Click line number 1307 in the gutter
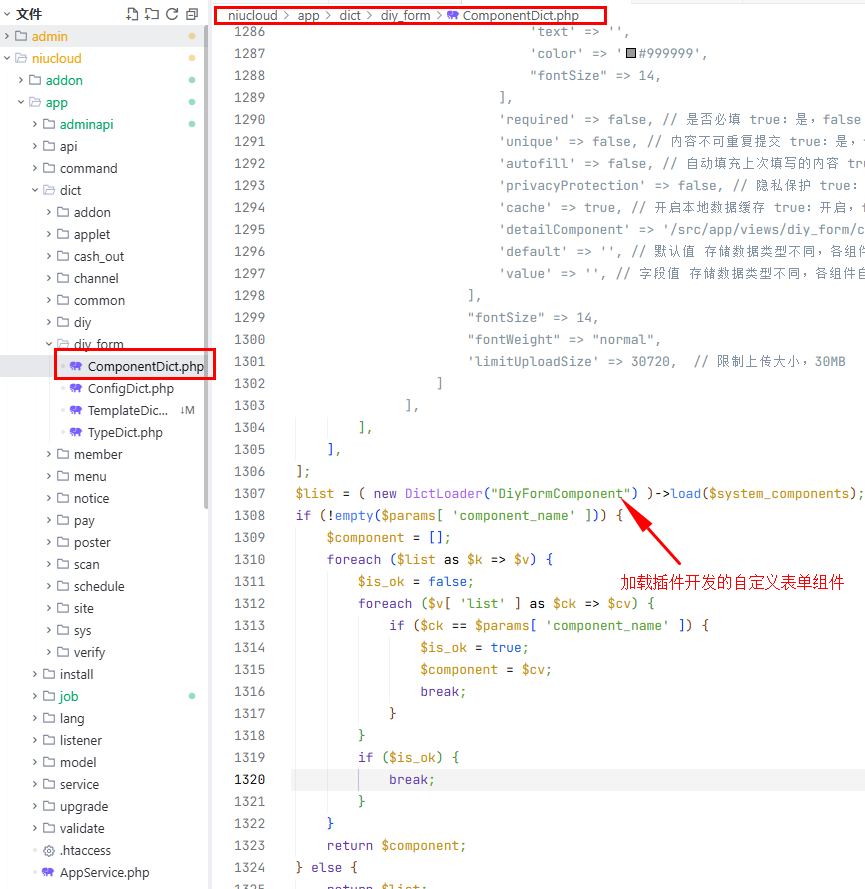This screenshot has width=865, height=889. 249,494
